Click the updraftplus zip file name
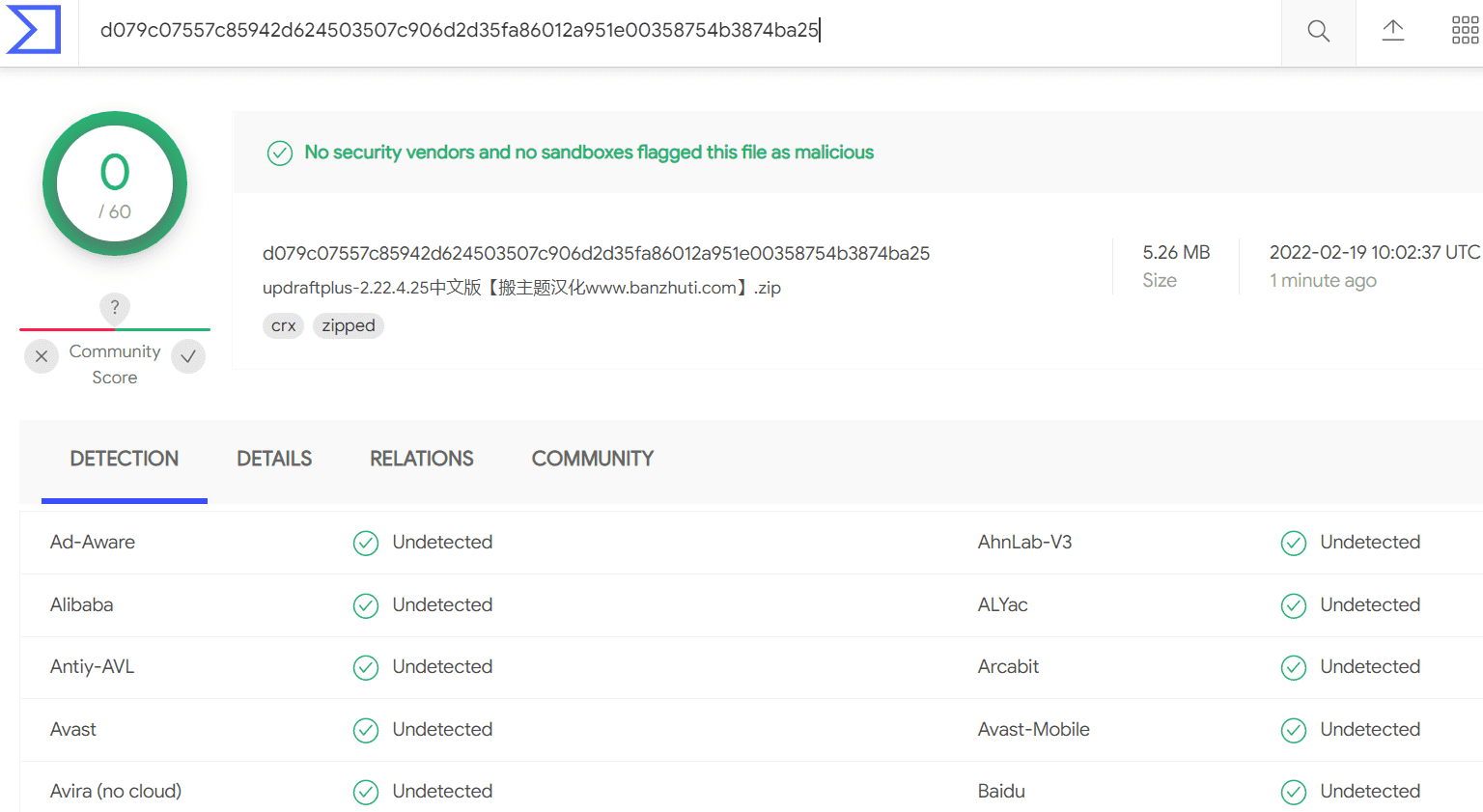1483x812 pixels. (x=521, y=288)
